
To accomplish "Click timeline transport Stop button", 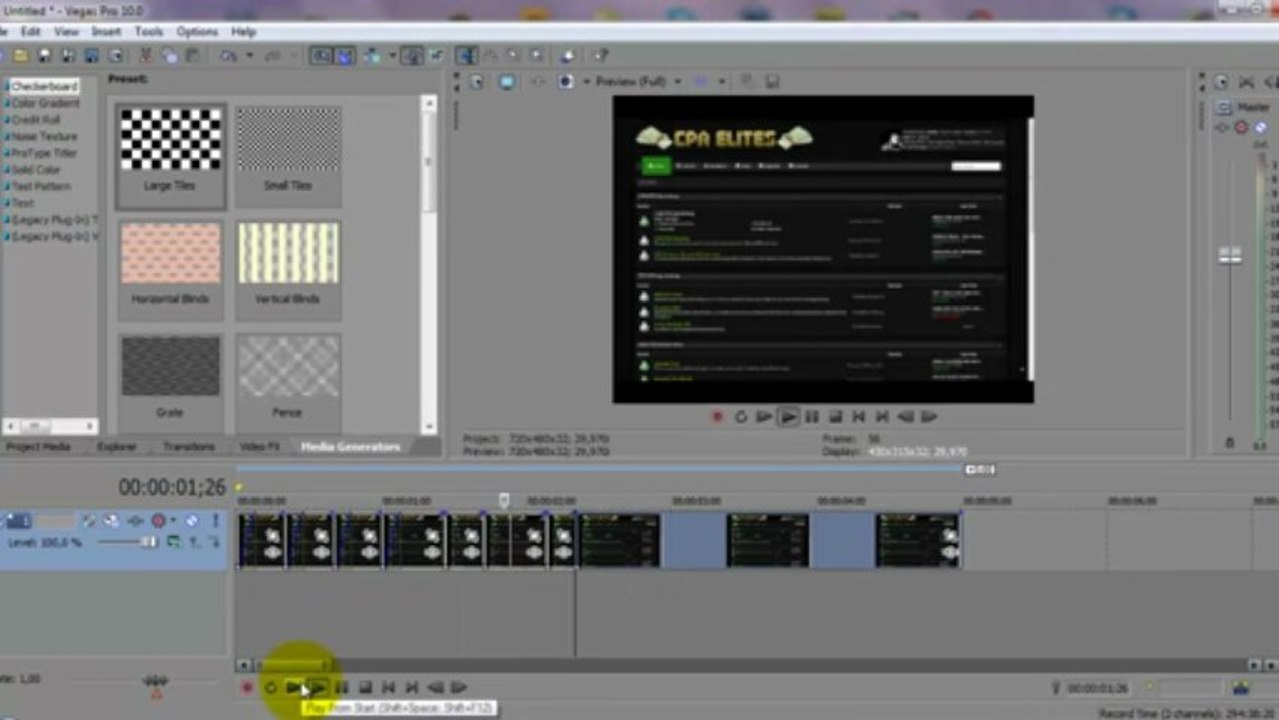I will pos(365,688).
